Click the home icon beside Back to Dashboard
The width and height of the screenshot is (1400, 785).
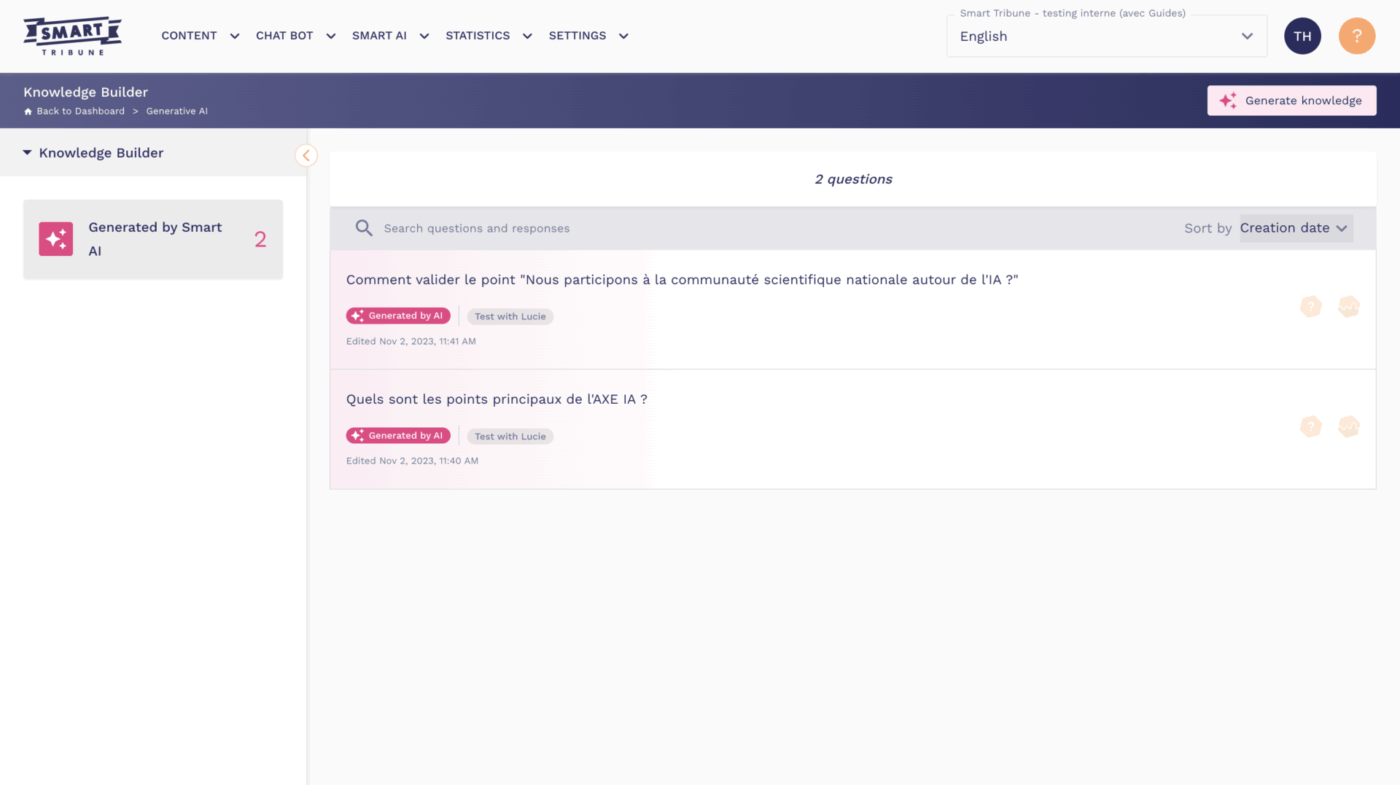click(27, 110)
